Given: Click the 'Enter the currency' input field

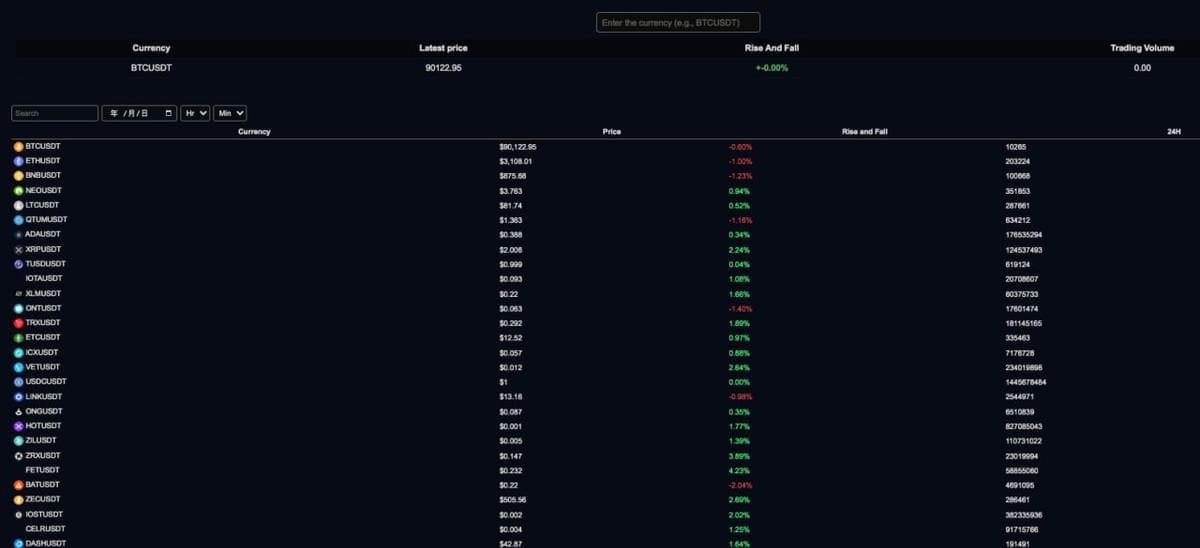Looking at the screenshot, I should (x=678, y=22).
